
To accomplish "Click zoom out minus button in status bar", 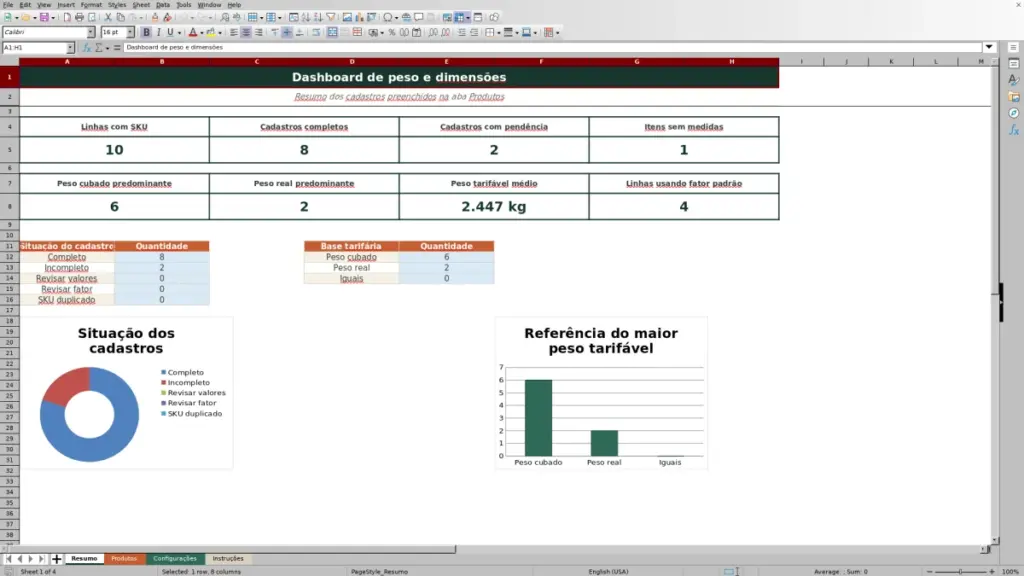I will (930, 571).
